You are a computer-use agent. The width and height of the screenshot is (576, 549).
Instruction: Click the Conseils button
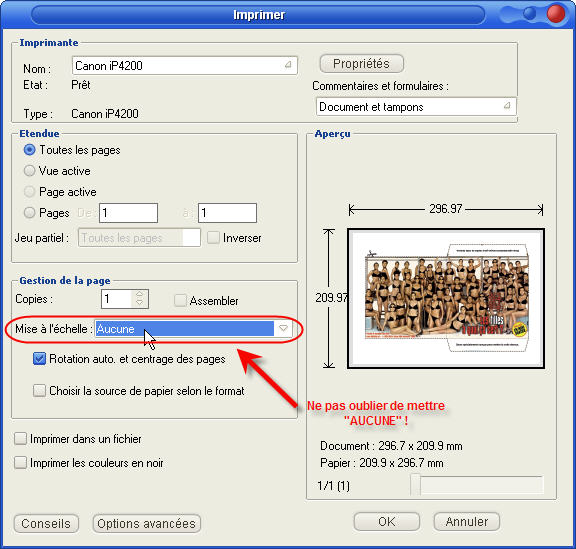[x=46, y=523]
